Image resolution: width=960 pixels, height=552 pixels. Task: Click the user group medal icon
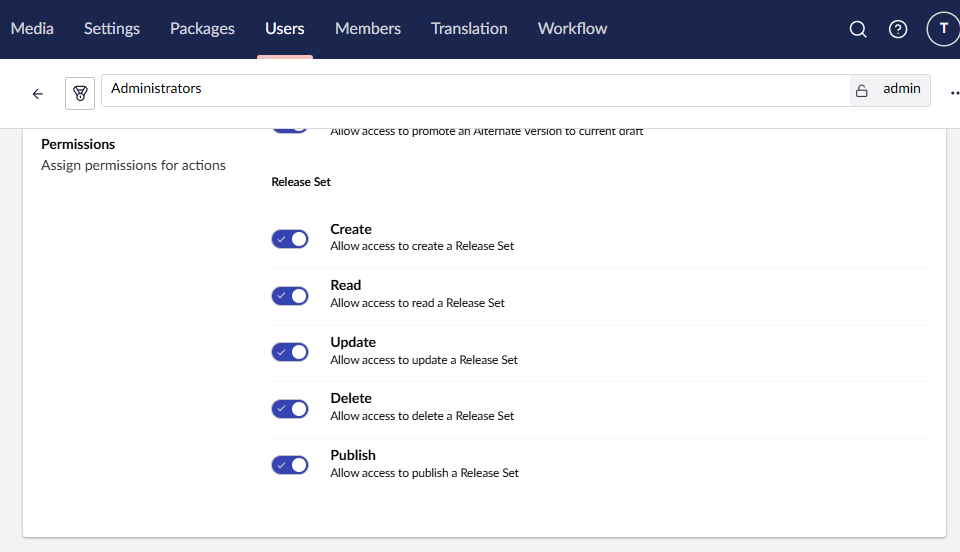tap(80, 93)
